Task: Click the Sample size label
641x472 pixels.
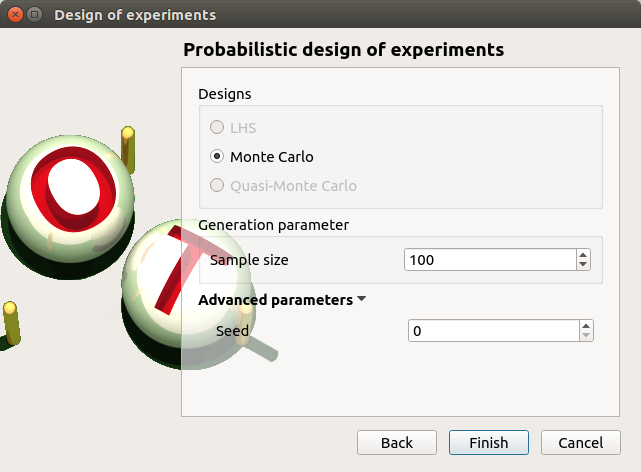Action: tap(249, 260)
